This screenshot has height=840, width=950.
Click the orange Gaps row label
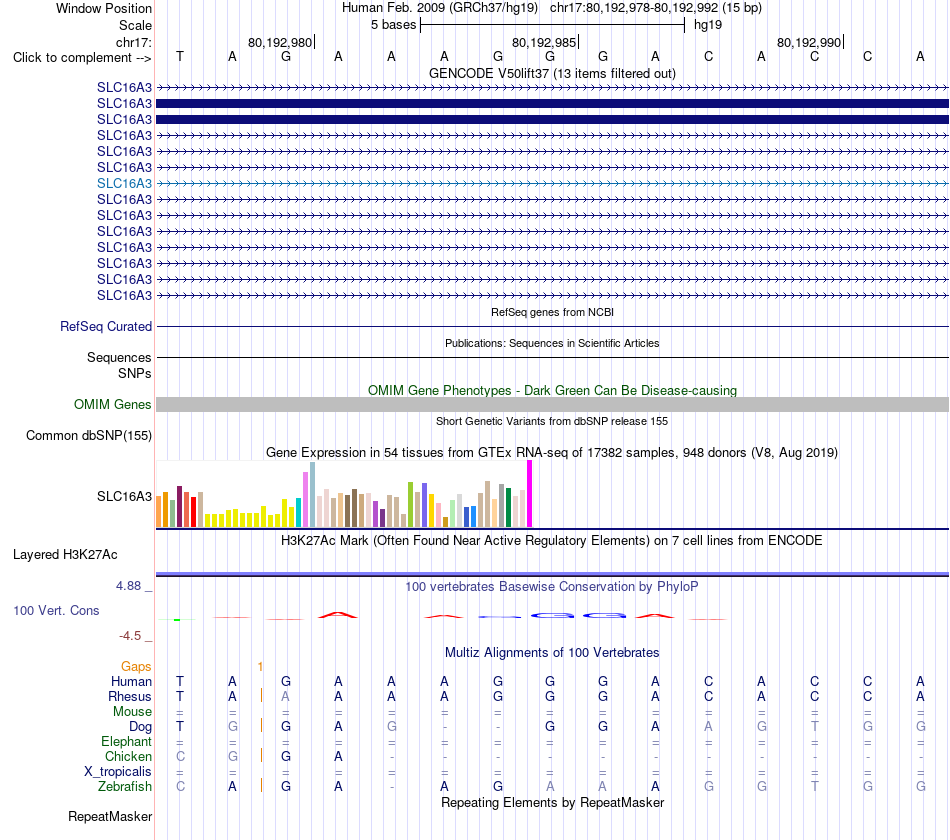pos(136,667)
